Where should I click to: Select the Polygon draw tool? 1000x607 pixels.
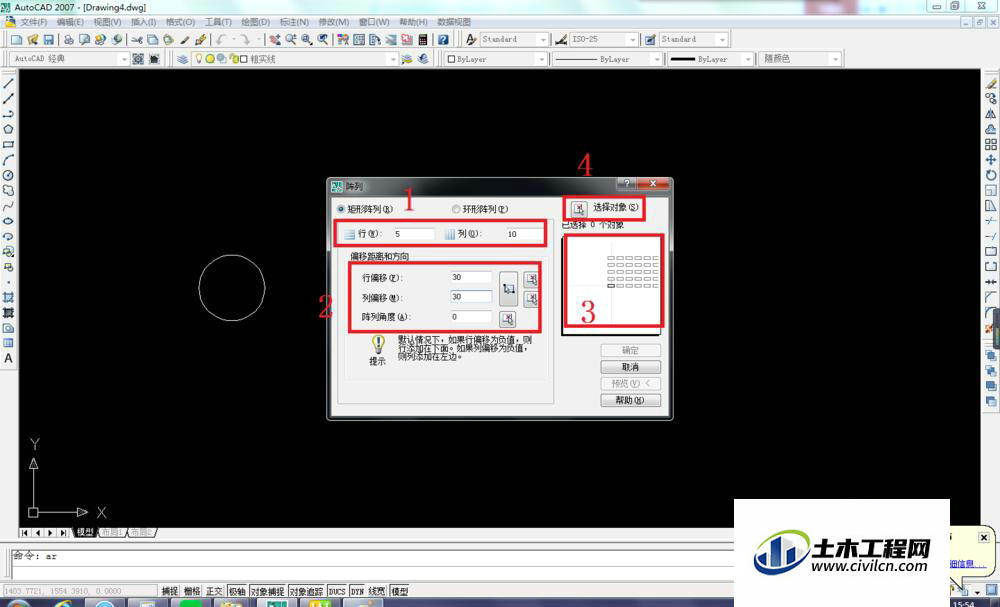[8, 129]
